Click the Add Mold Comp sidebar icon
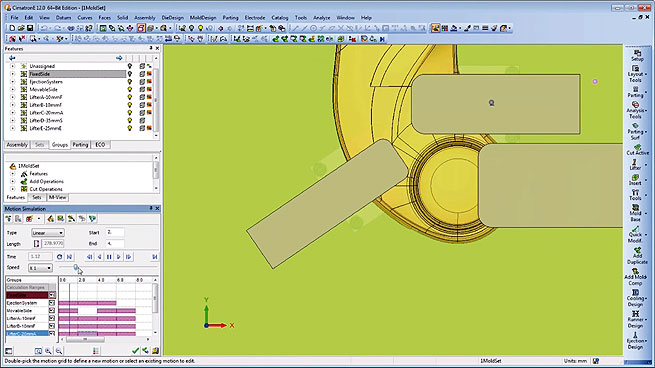Viewport: 655px width, 368px height. coord(635,277)
